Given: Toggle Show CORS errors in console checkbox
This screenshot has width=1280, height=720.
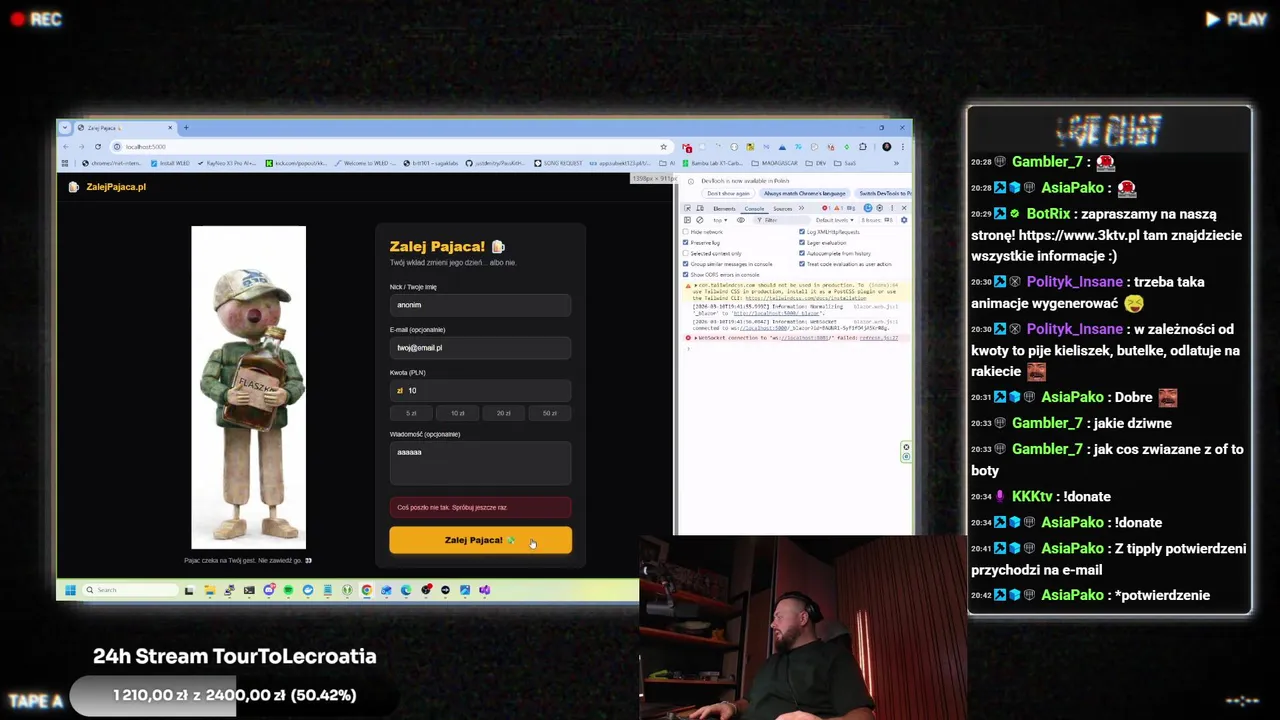Looking at the screenshot, I should click(x=685, y=274).
